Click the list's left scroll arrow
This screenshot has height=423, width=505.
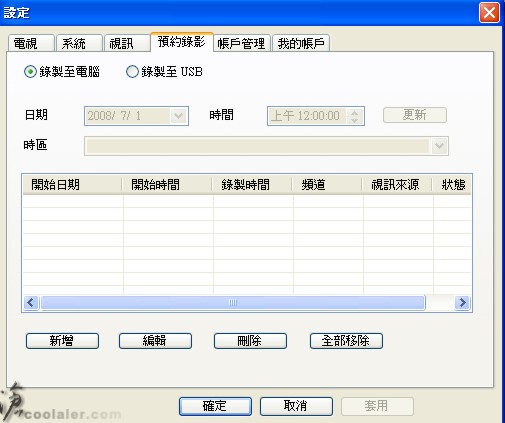point(31,303)
